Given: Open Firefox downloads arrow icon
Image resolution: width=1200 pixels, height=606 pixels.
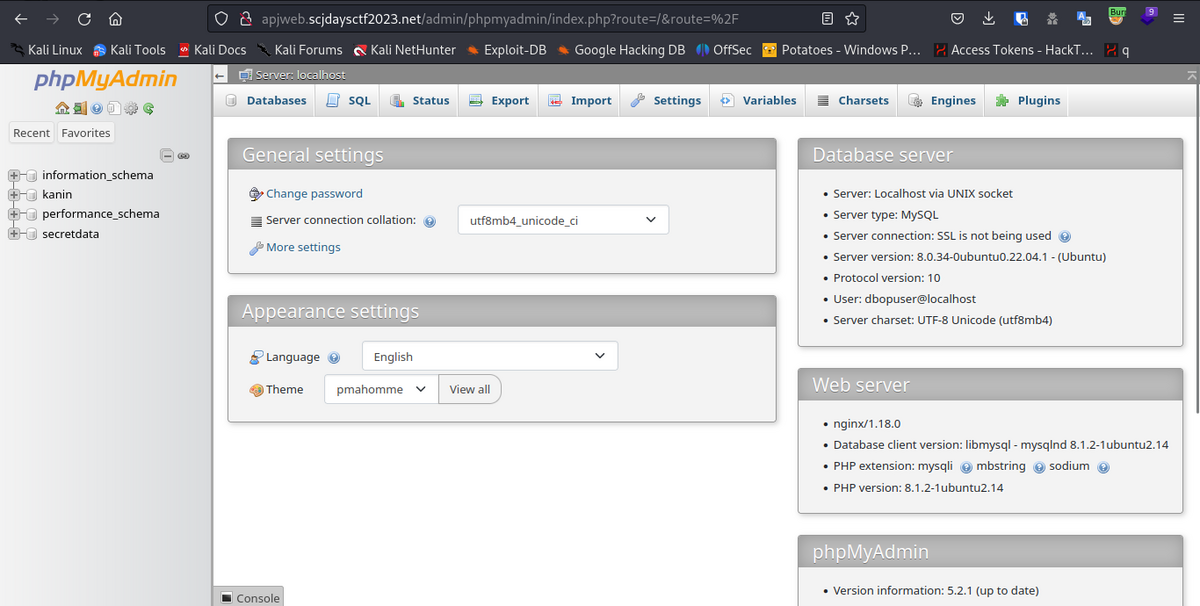Looking at the screenshot, I should (989, 18).
